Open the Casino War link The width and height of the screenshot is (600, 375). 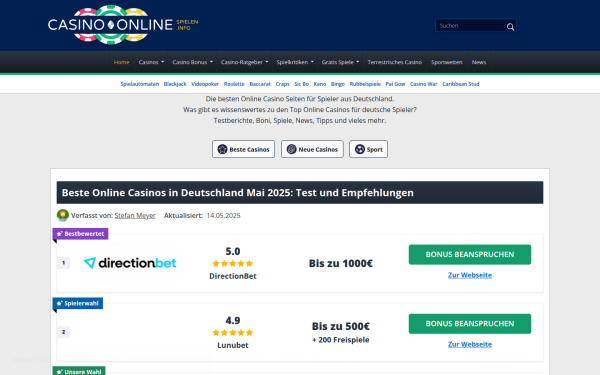pos(423,84)
